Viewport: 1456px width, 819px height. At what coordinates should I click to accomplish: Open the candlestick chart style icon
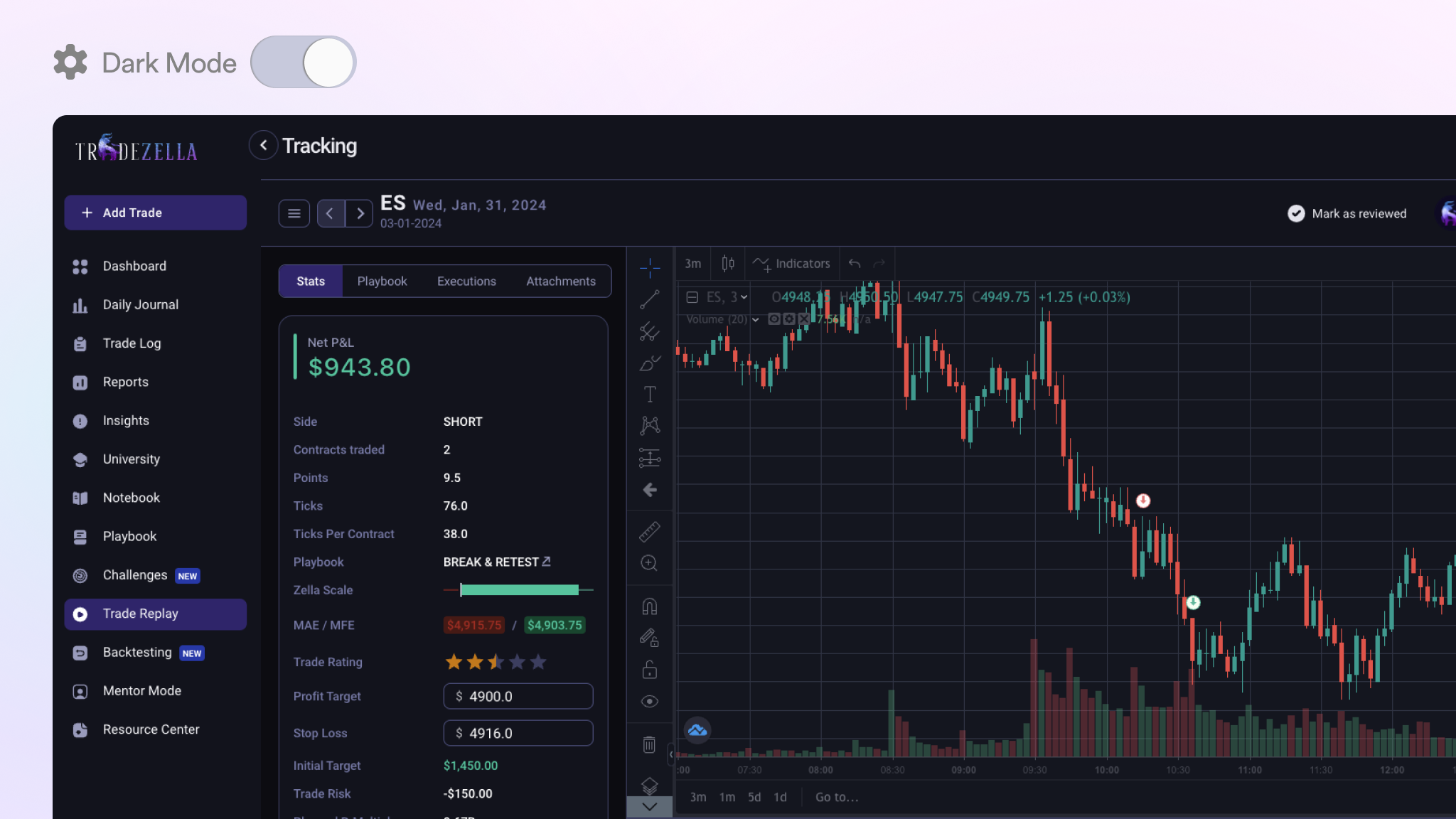pyautogui.click(x=728, y=264)
